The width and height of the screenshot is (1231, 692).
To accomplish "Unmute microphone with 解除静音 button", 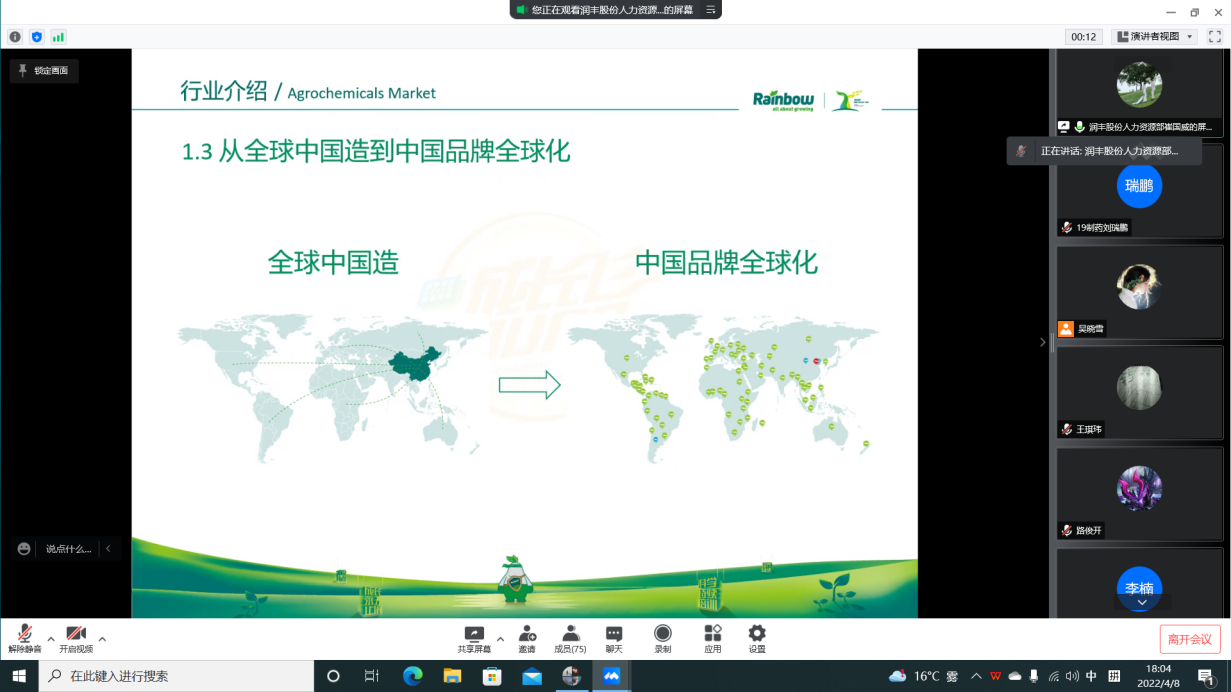I will coord(24,638).
